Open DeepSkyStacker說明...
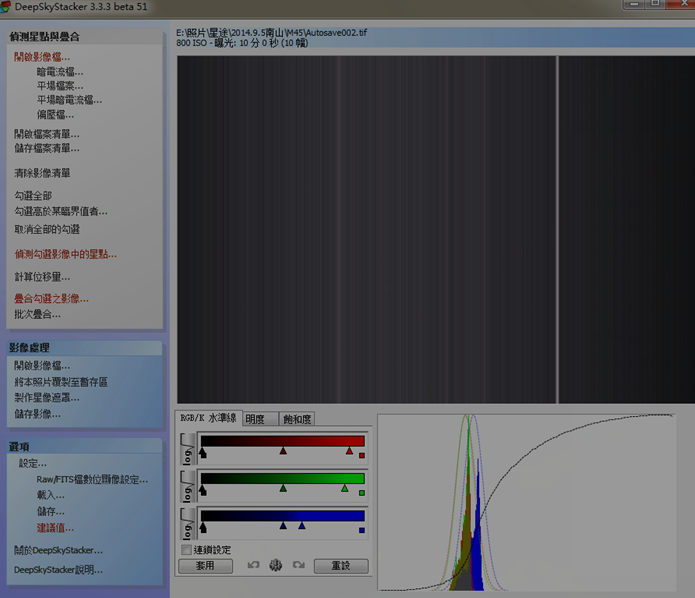Image resolution: width=695 pixels, height=598 pixels. click(58, 570)
